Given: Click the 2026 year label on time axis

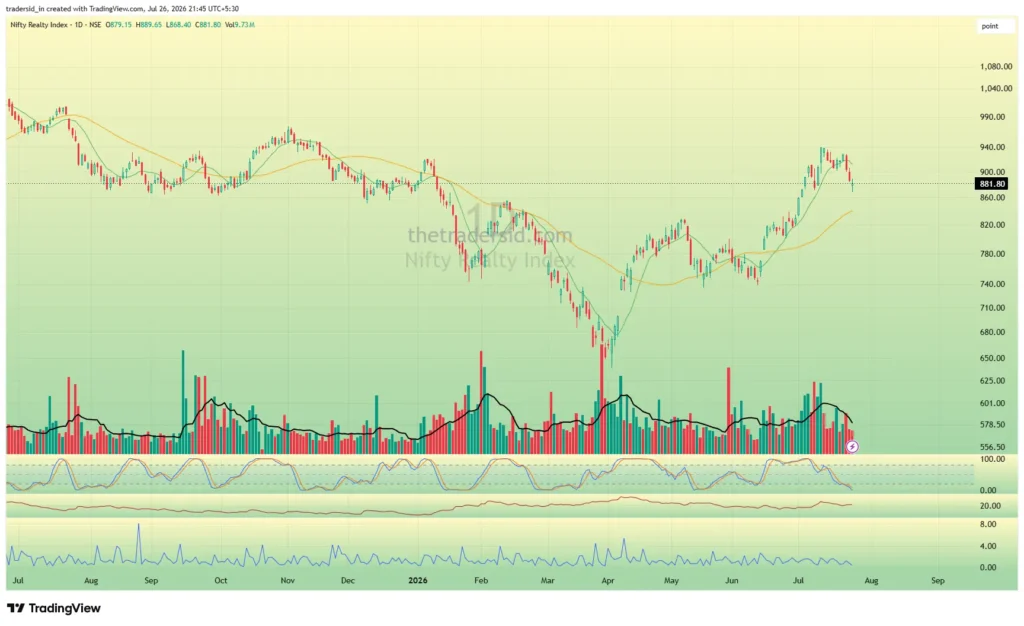Looking at the screenshot, I should click(x=417, y=580).
